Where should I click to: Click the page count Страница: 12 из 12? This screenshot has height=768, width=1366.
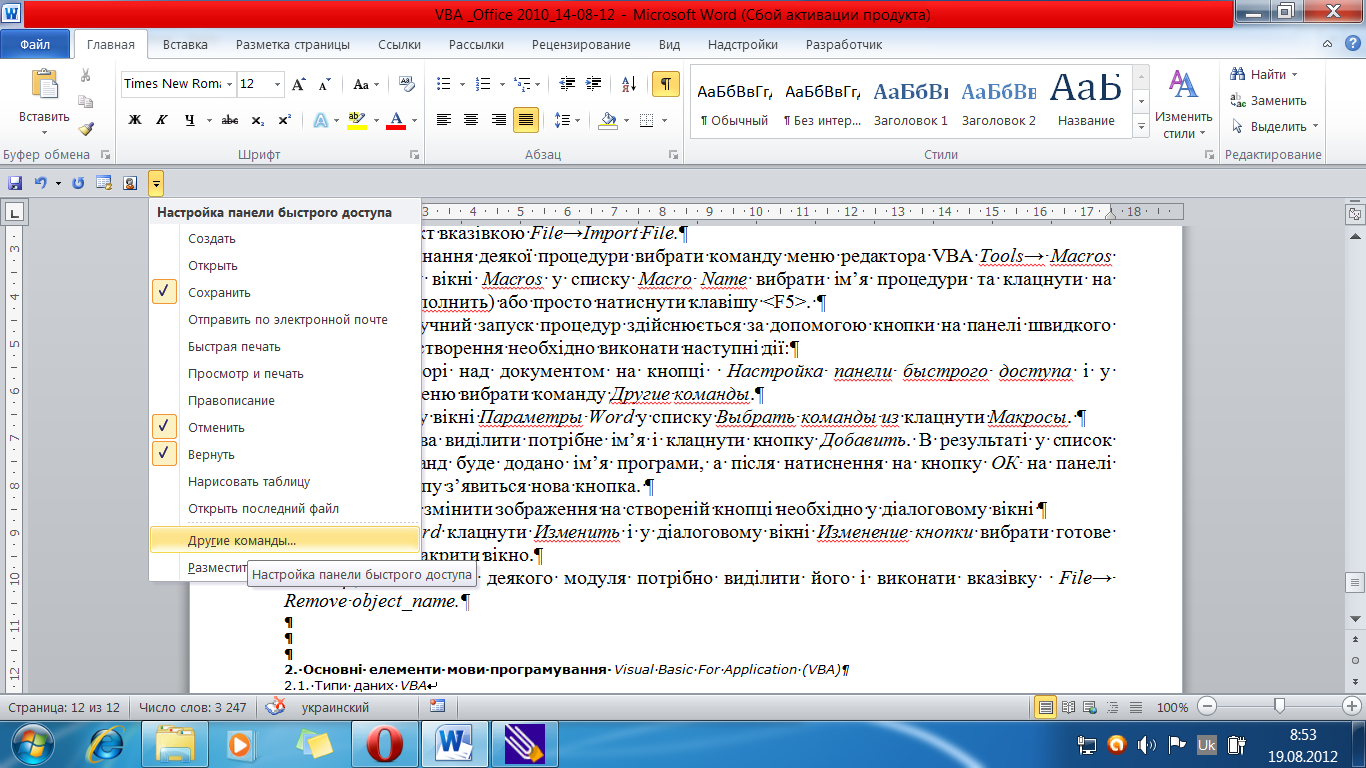point(65,707)
